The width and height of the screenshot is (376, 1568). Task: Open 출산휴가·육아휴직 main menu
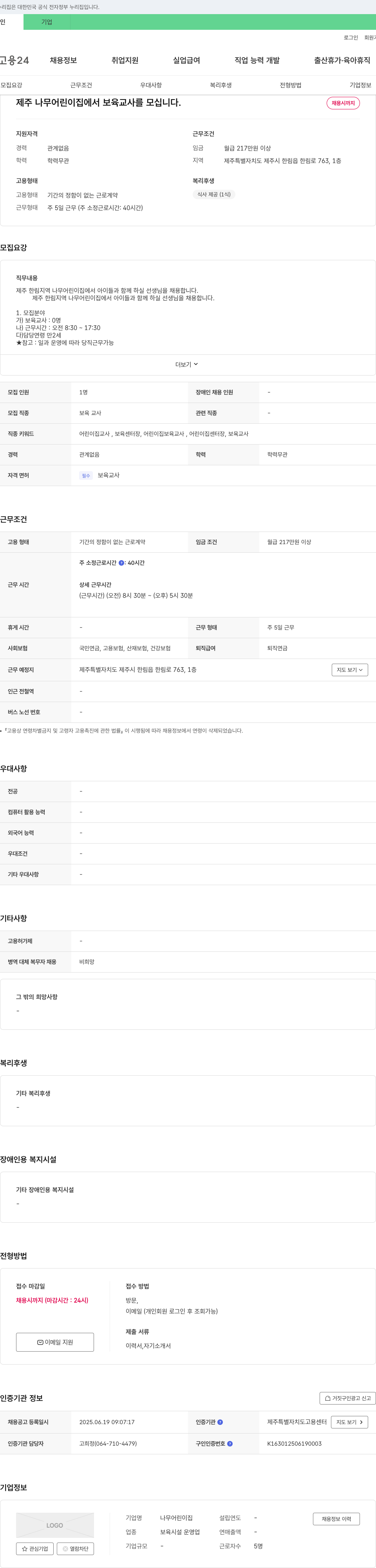point(342,60)
